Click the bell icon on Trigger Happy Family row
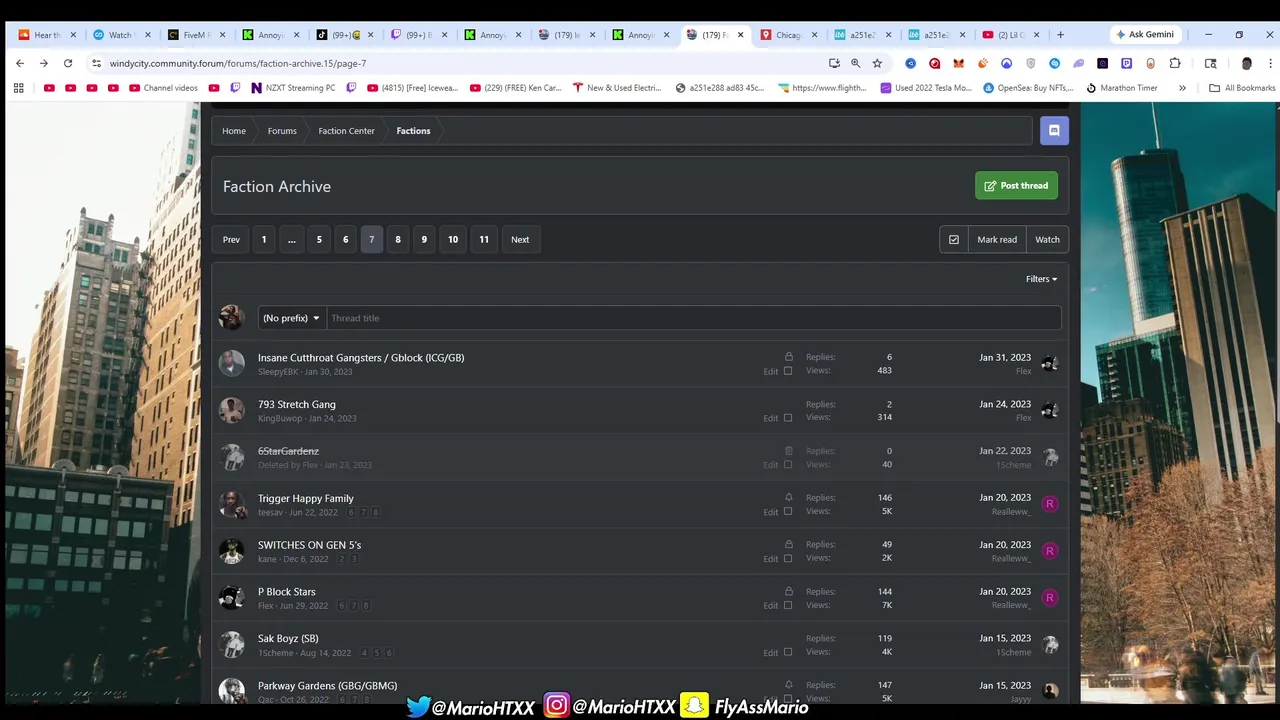1280x720 pixels. click(x=789, y=498)
